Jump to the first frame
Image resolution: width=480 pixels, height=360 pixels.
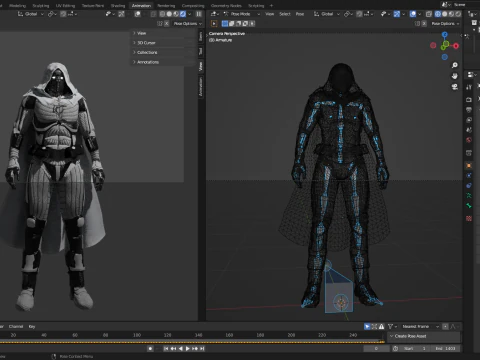pyautogui.click(x=166, y=349)
